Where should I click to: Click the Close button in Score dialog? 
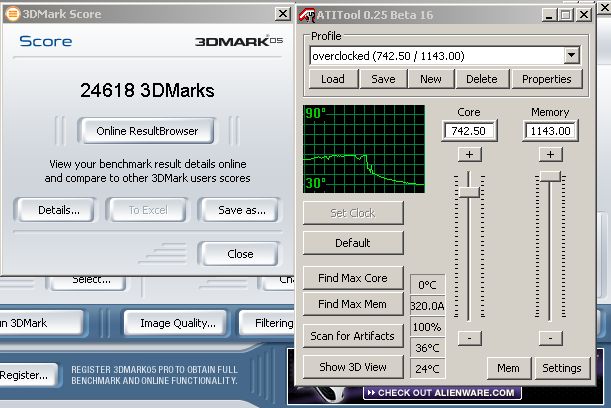240,254
